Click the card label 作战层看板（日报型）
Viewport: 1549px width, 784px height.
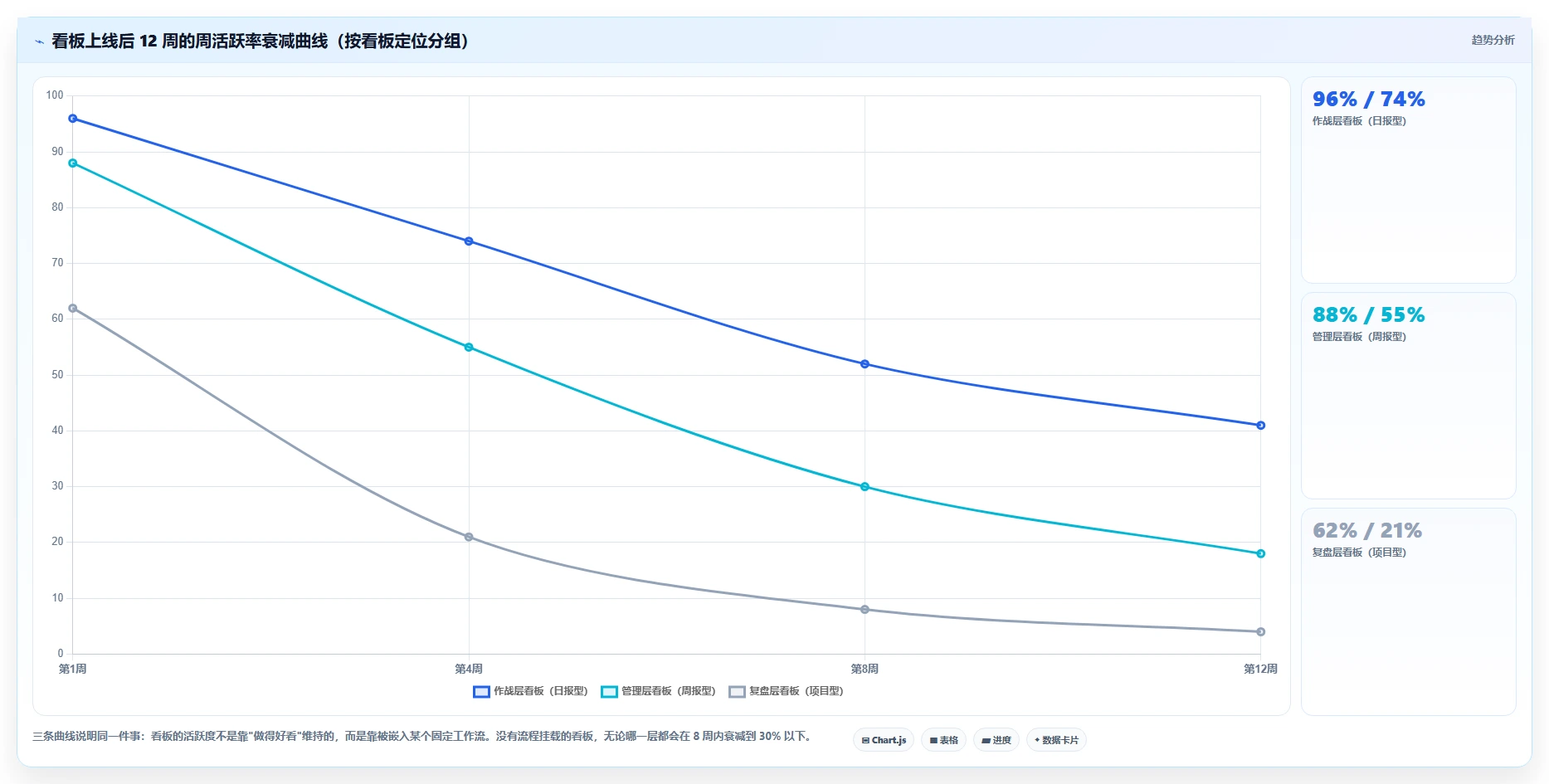pyautogui.click(x=1359, y=121)
